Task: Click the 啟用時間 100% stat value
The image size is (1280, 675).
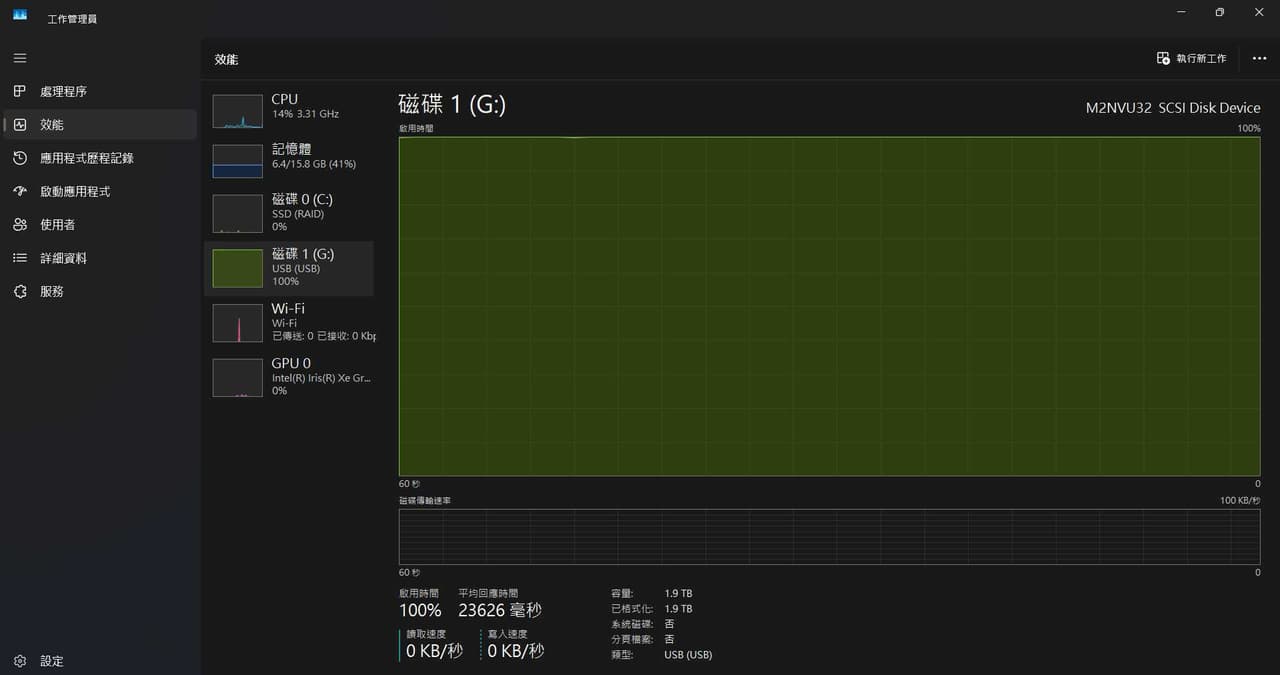Action: (x=420, y=610)
